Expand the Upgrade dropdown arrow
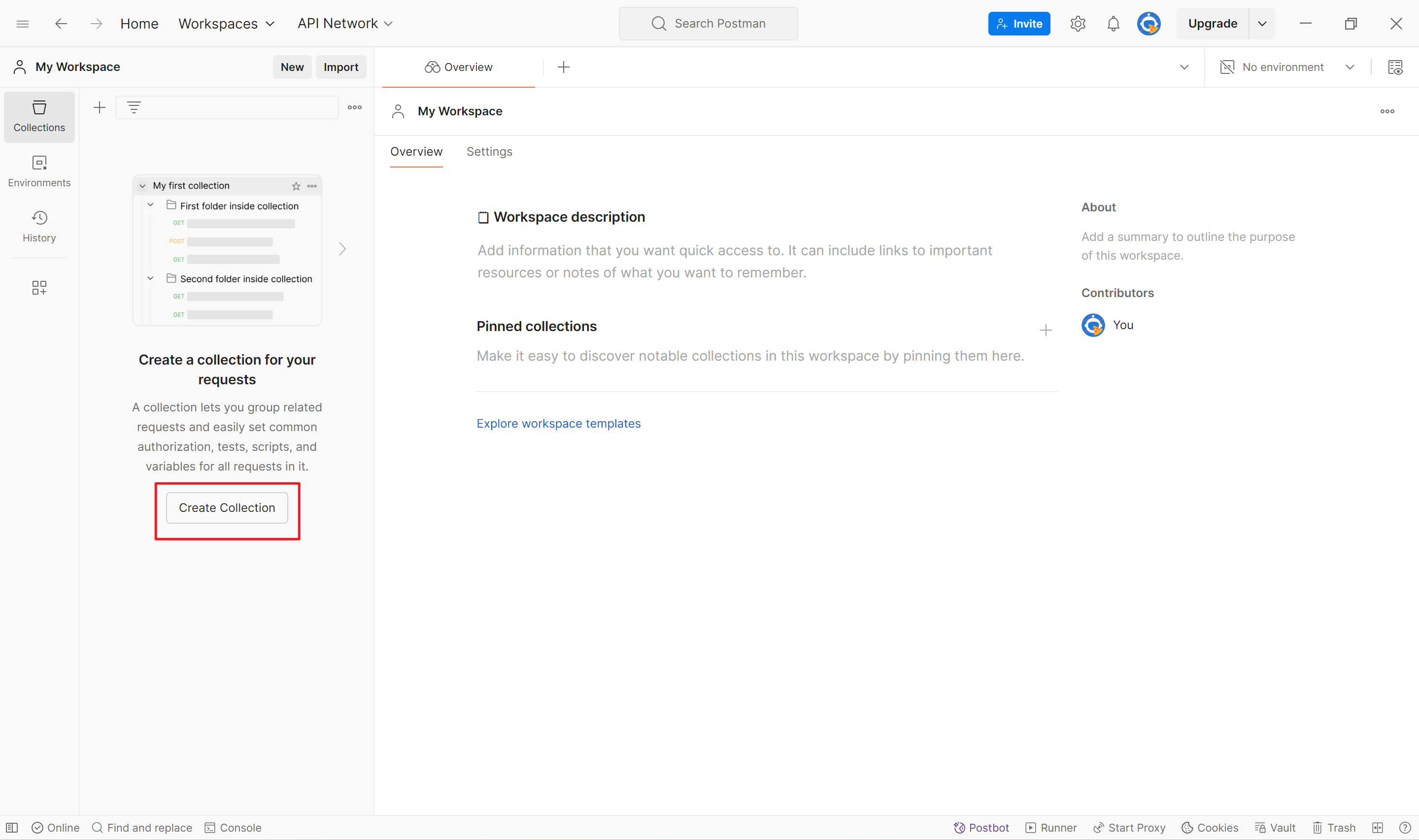This screenshot has width=1419, height=840. point(1262,24)
